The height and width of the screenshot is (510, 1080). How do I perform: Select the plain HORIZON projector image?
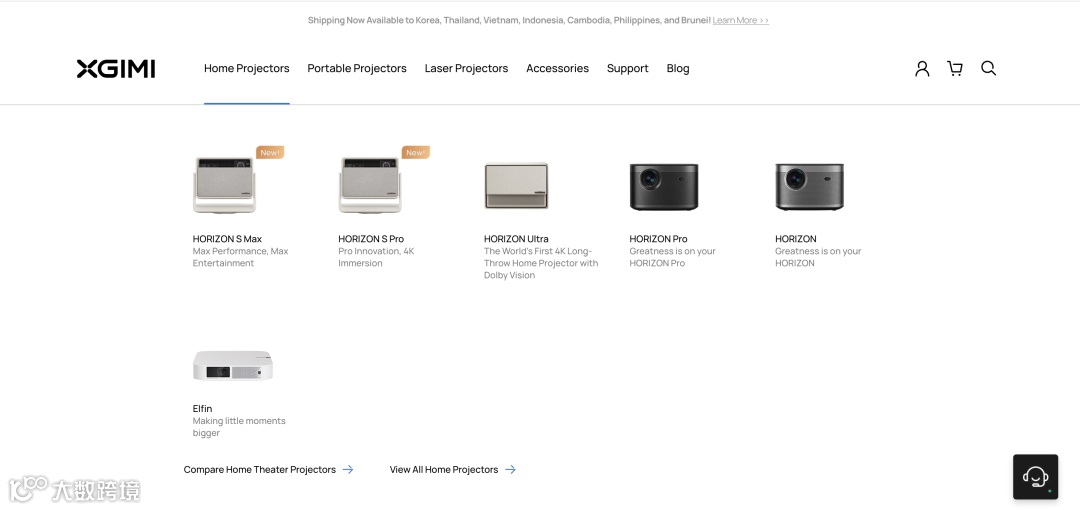809,187
